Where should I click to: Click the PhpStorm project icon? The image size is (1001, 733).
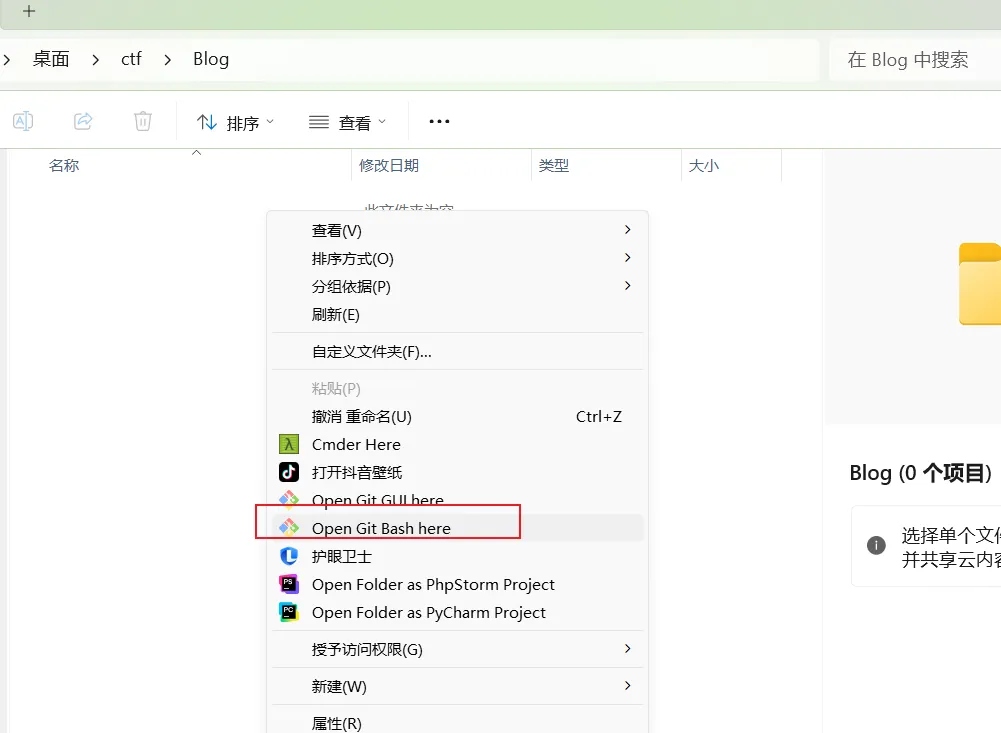289,584
